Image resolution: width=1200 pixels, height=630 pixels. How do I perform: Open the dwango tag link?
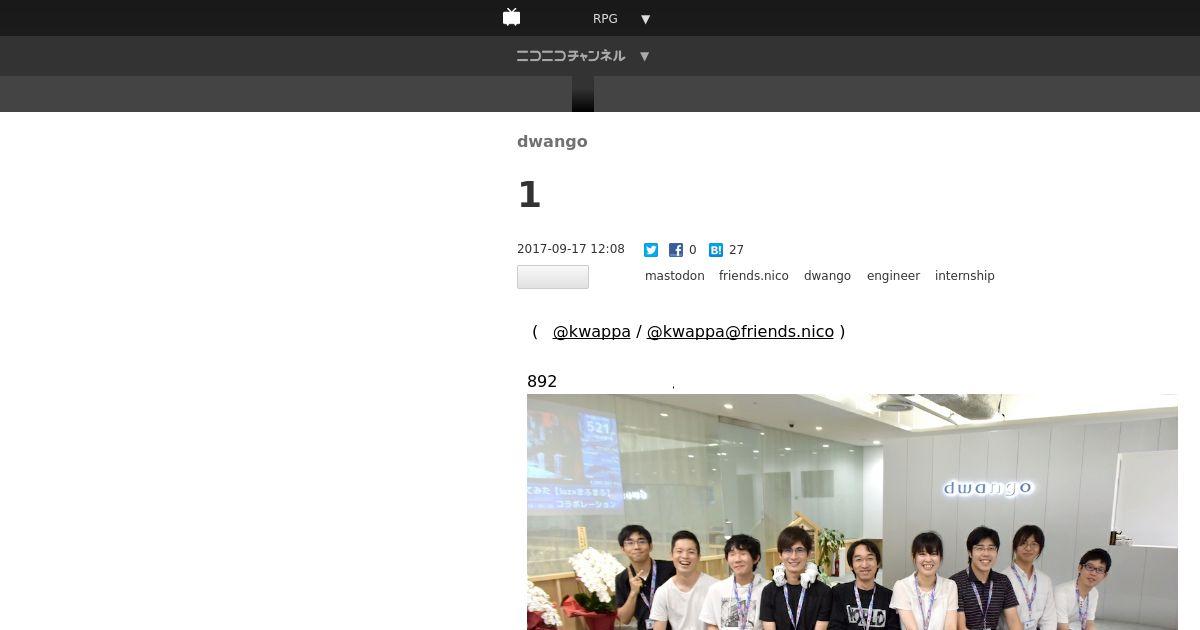point(827,276)
